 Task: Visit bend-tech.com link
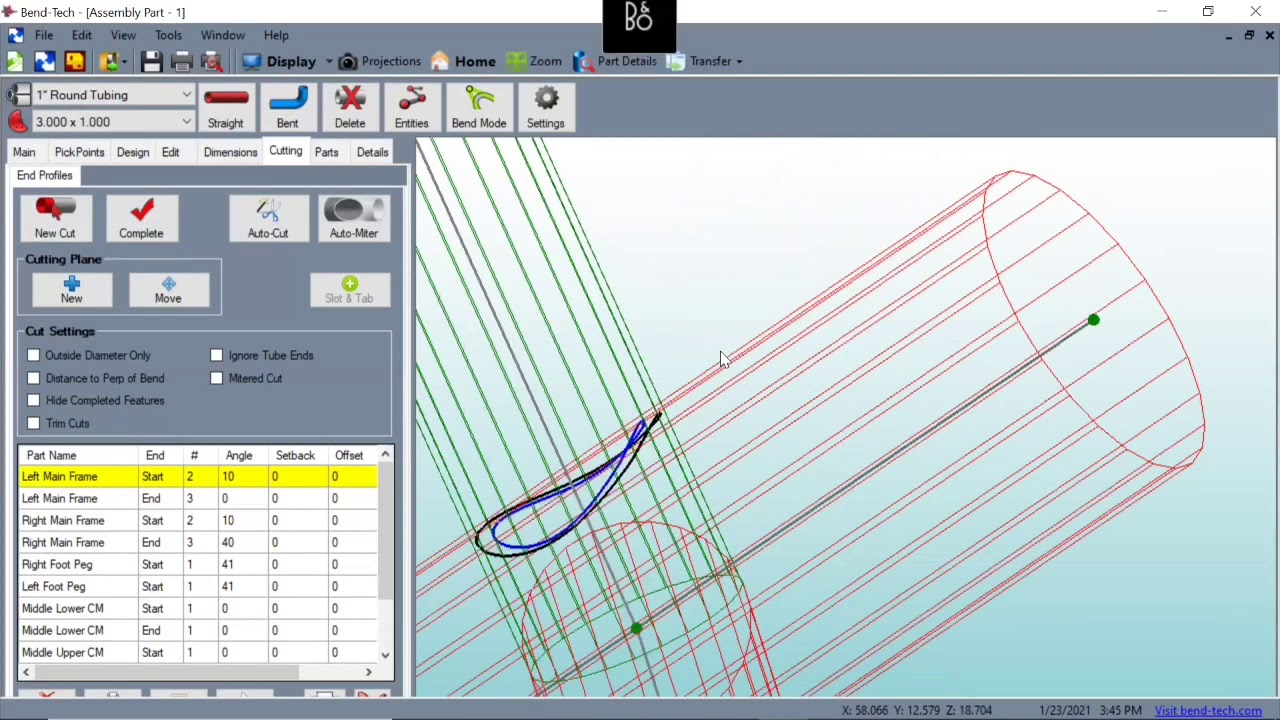coord(1208,711)
